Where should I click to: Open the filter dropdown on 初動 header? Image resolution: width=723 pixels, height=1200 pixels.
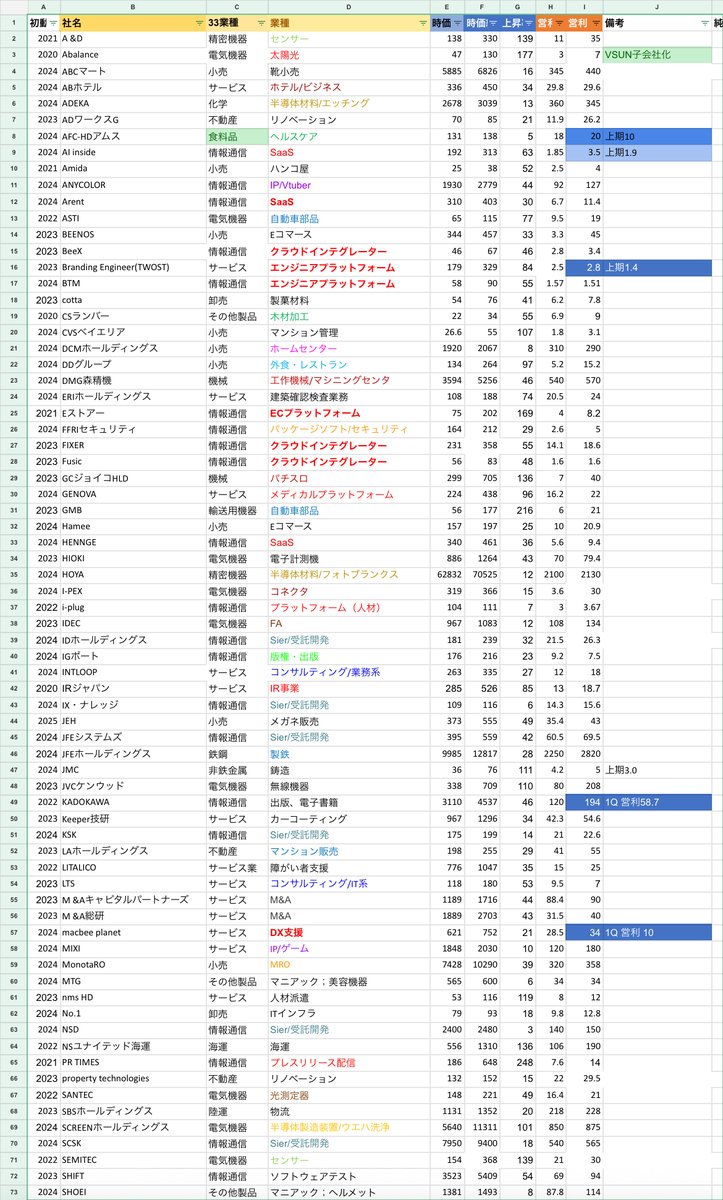(53, 22)
